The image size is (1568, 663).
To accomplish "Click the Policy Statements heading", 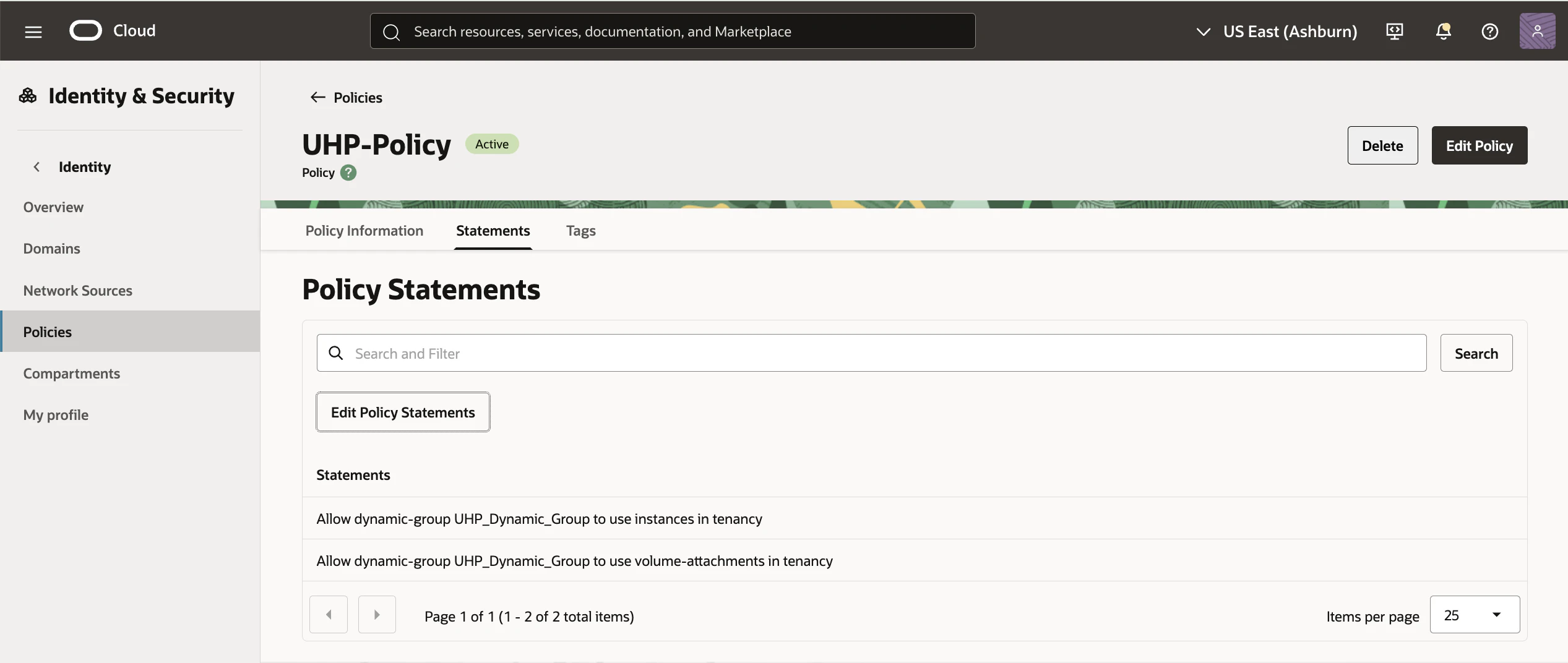I will click(421, 289).
